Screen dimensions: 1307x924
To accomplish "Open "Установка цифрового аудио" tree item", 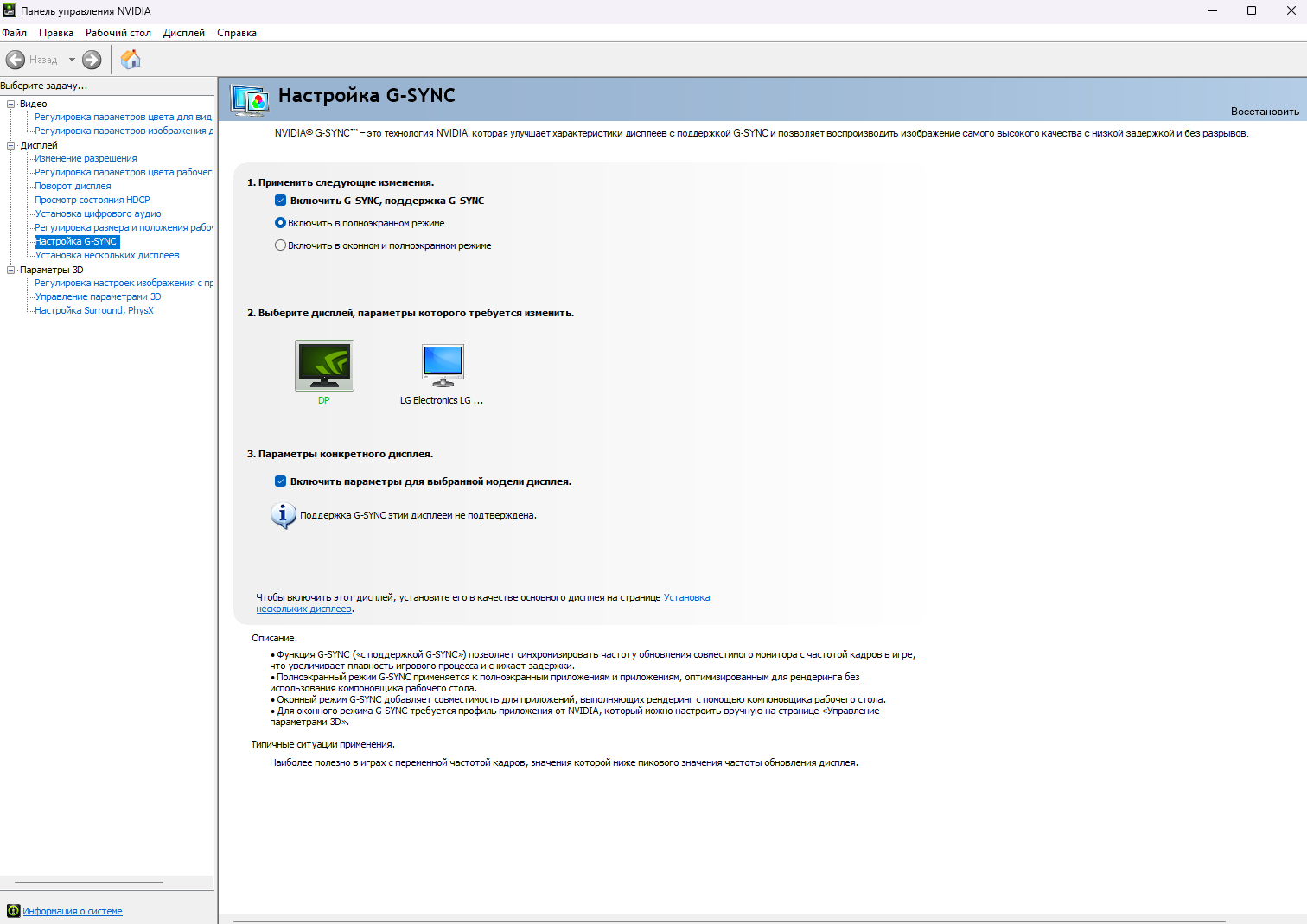I will tap(98, 213).
